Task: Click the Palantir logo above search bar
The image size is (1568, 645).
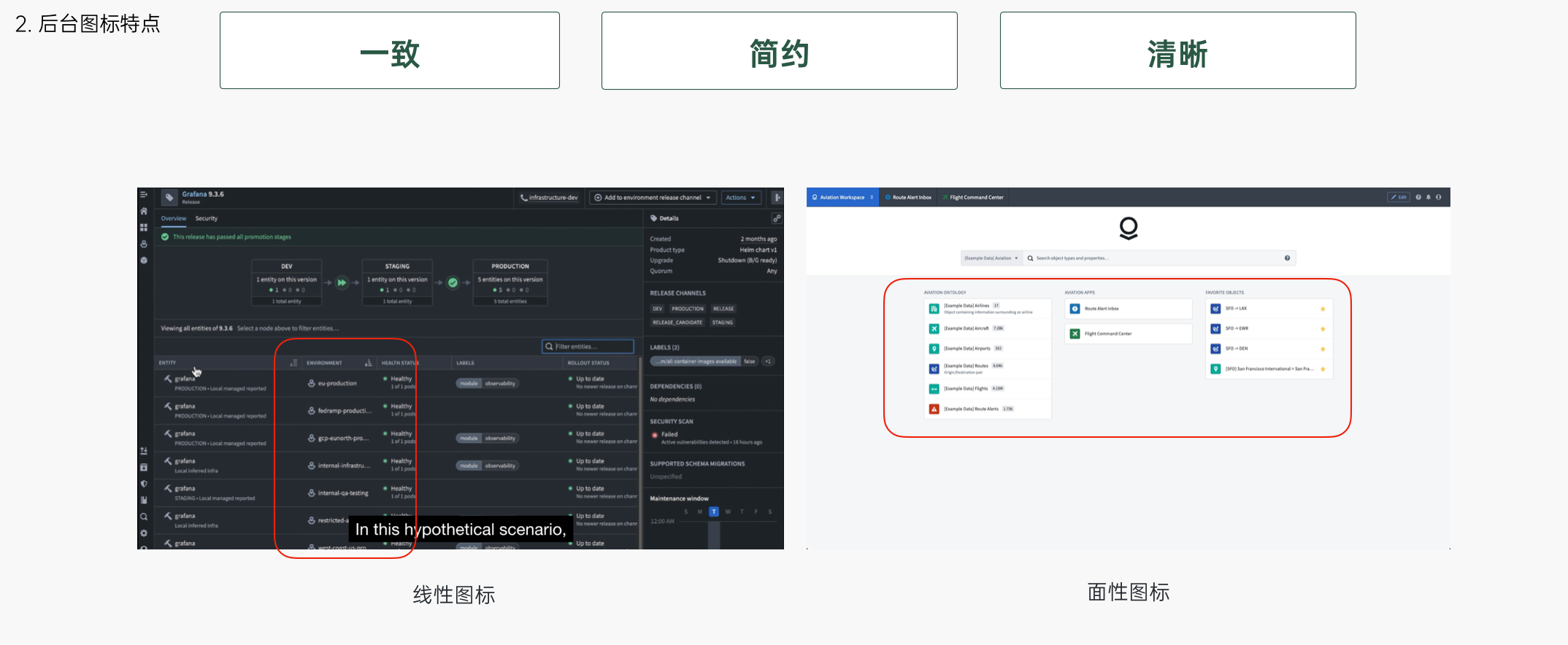Action: (1129, 228)
